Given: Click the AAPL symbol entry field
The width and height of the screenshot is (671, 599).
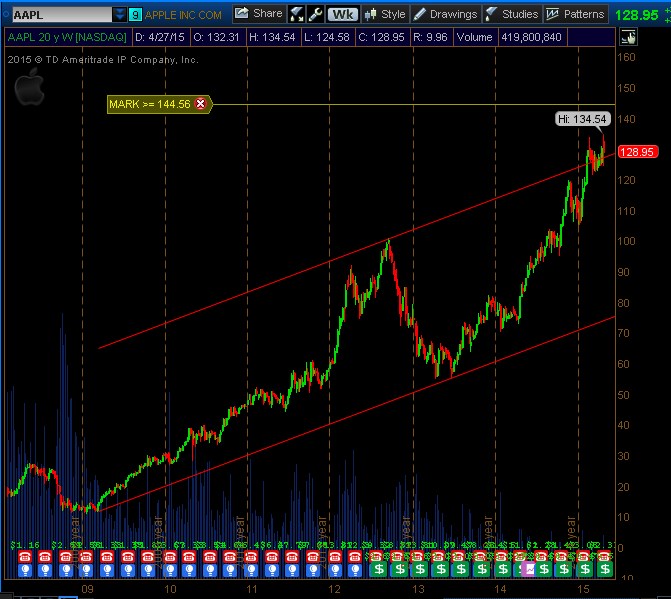Looking at the screenshot, I should (62, 15).
